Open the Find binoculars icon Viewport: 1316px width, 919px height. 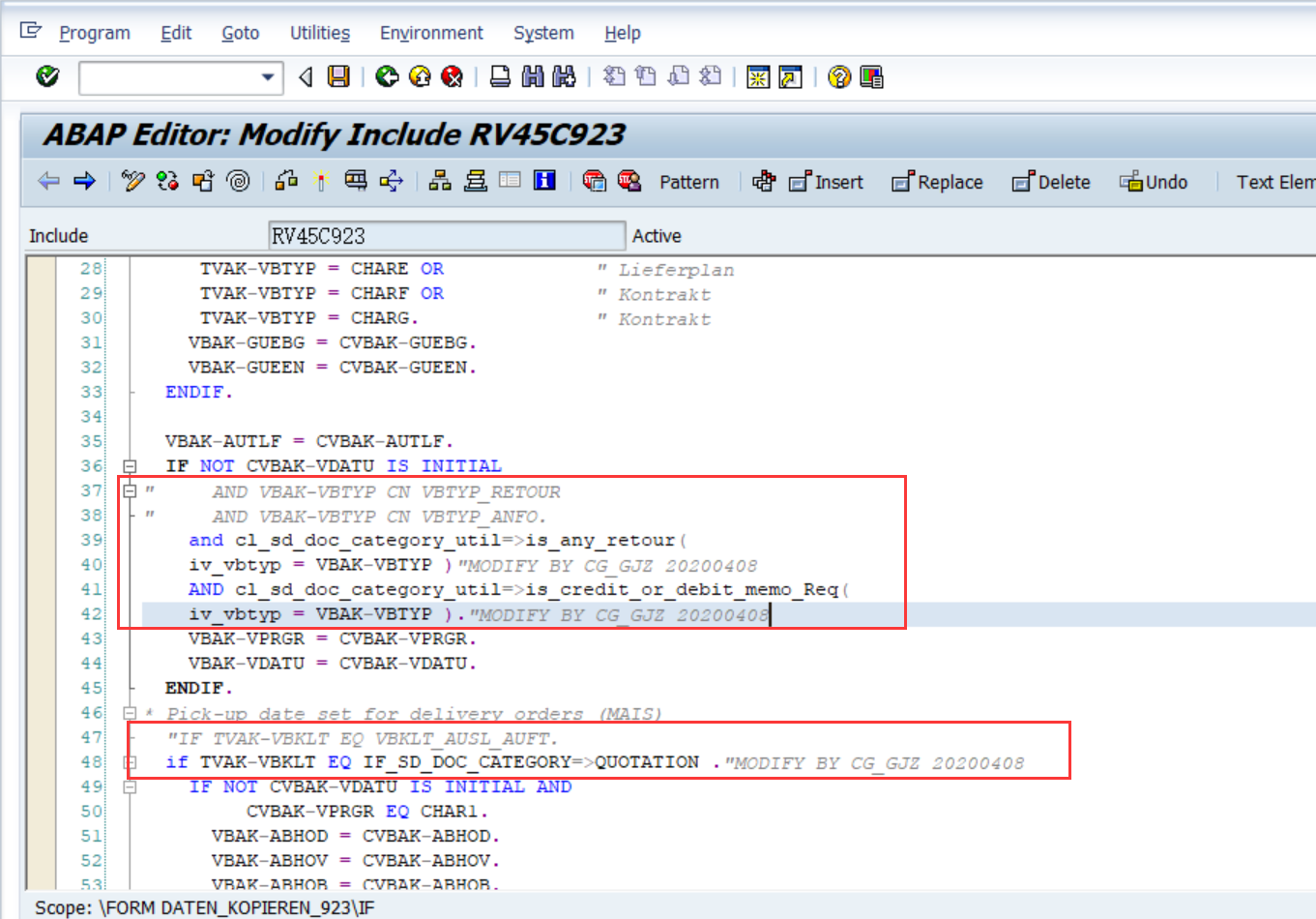click(x=533, y=76)
